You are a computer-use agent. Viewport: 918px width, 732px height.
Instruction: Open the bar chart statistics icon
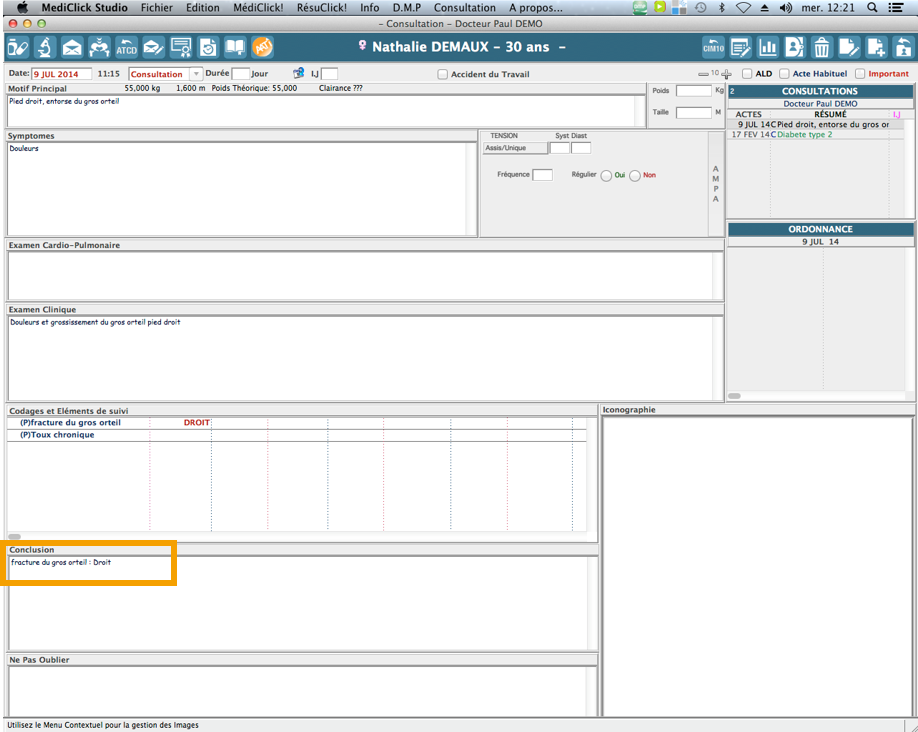768,47
